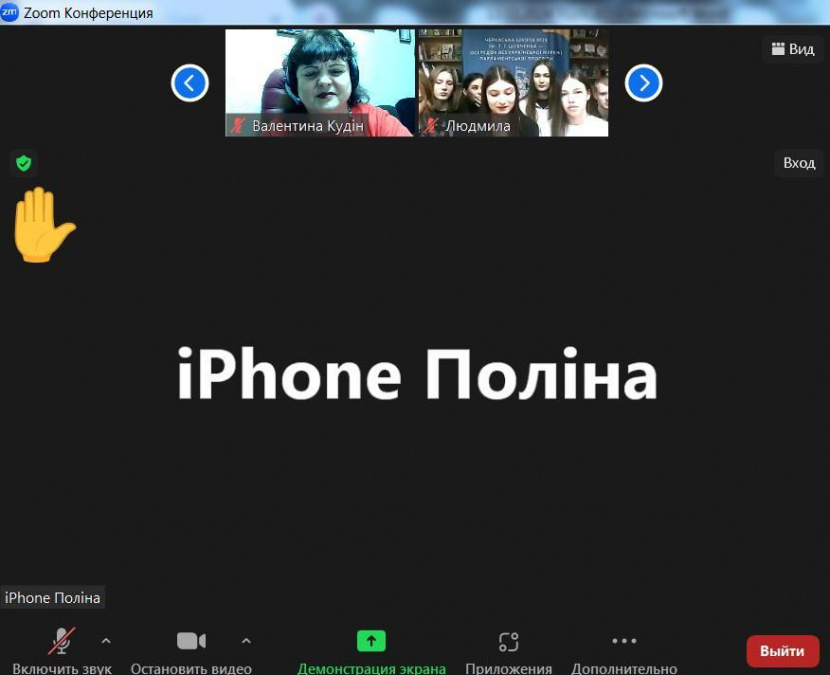Select Валентина Кудін video thumbnail
Screen dimensions: 830x675
320,83
